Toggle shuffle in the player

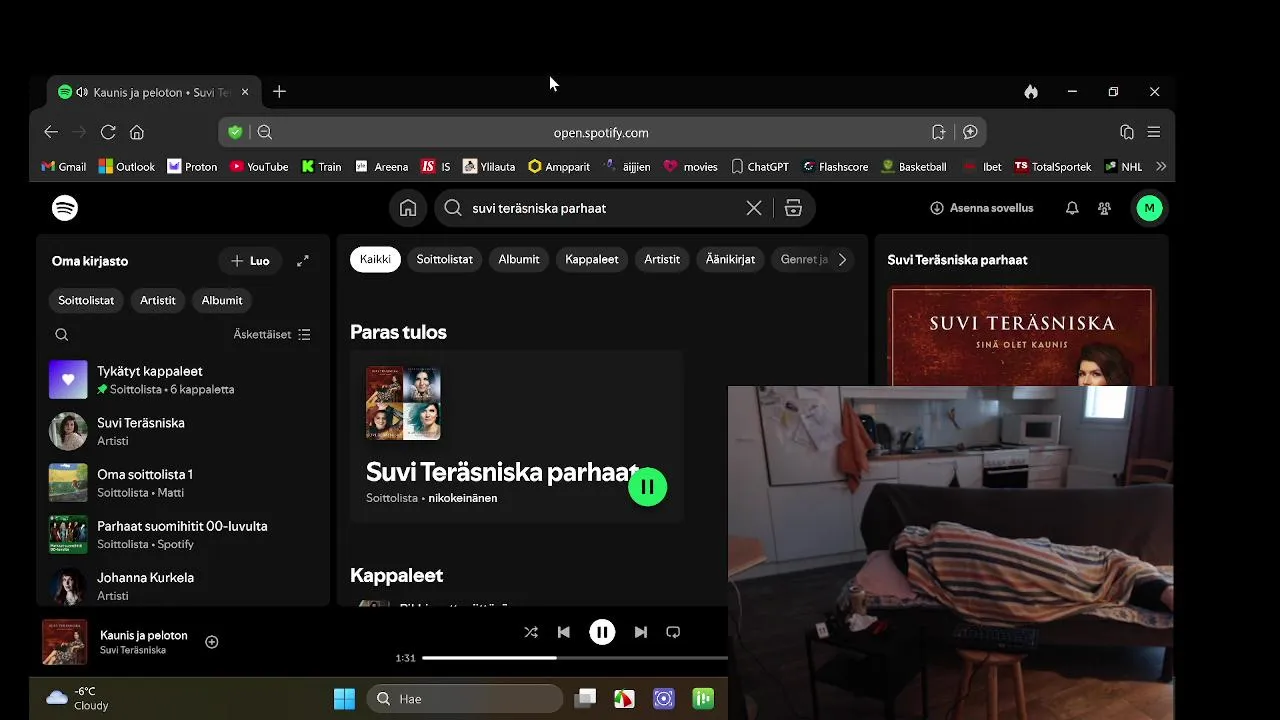(531, 632)
